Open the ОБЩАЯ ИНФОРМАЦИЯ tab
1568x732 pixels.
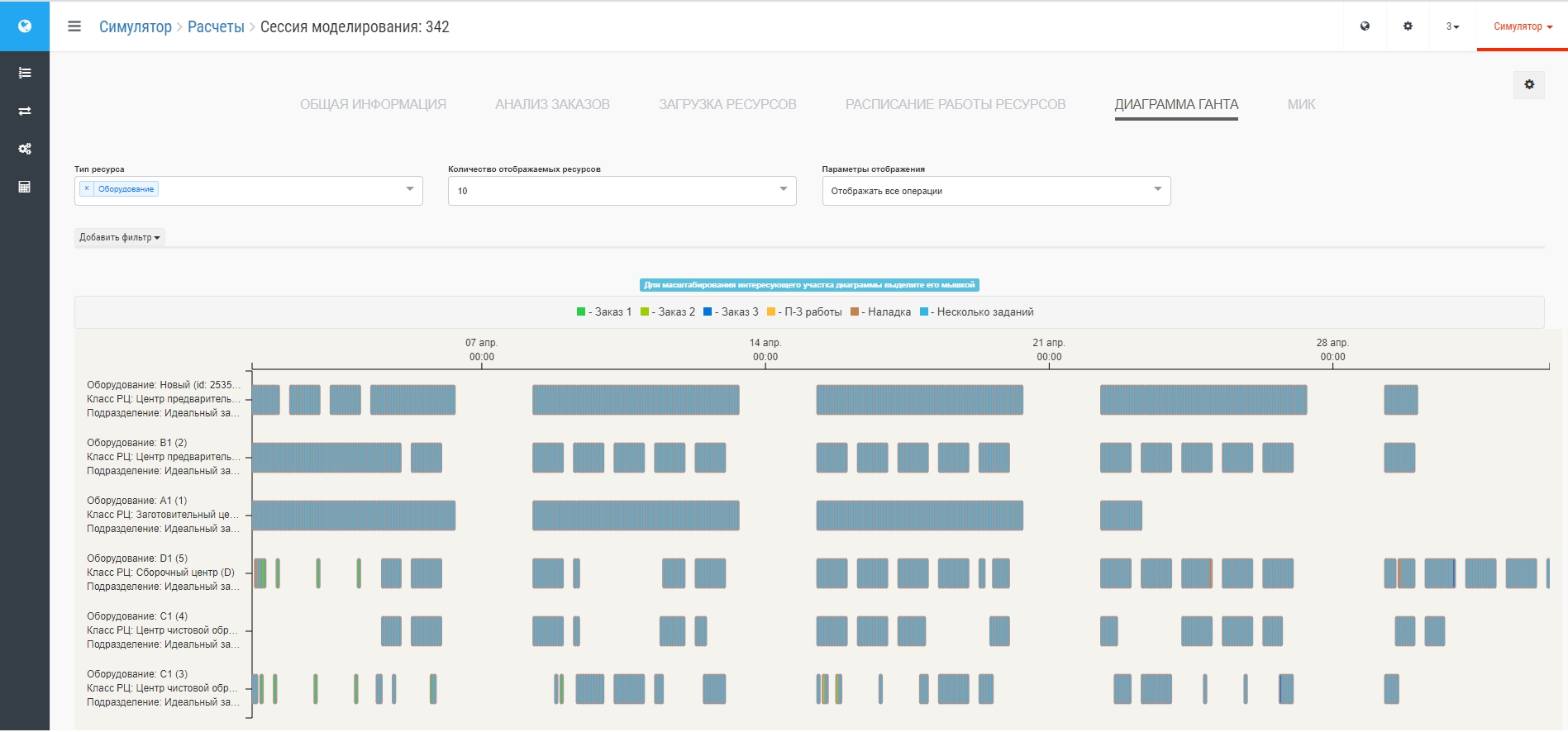(373, 104)
